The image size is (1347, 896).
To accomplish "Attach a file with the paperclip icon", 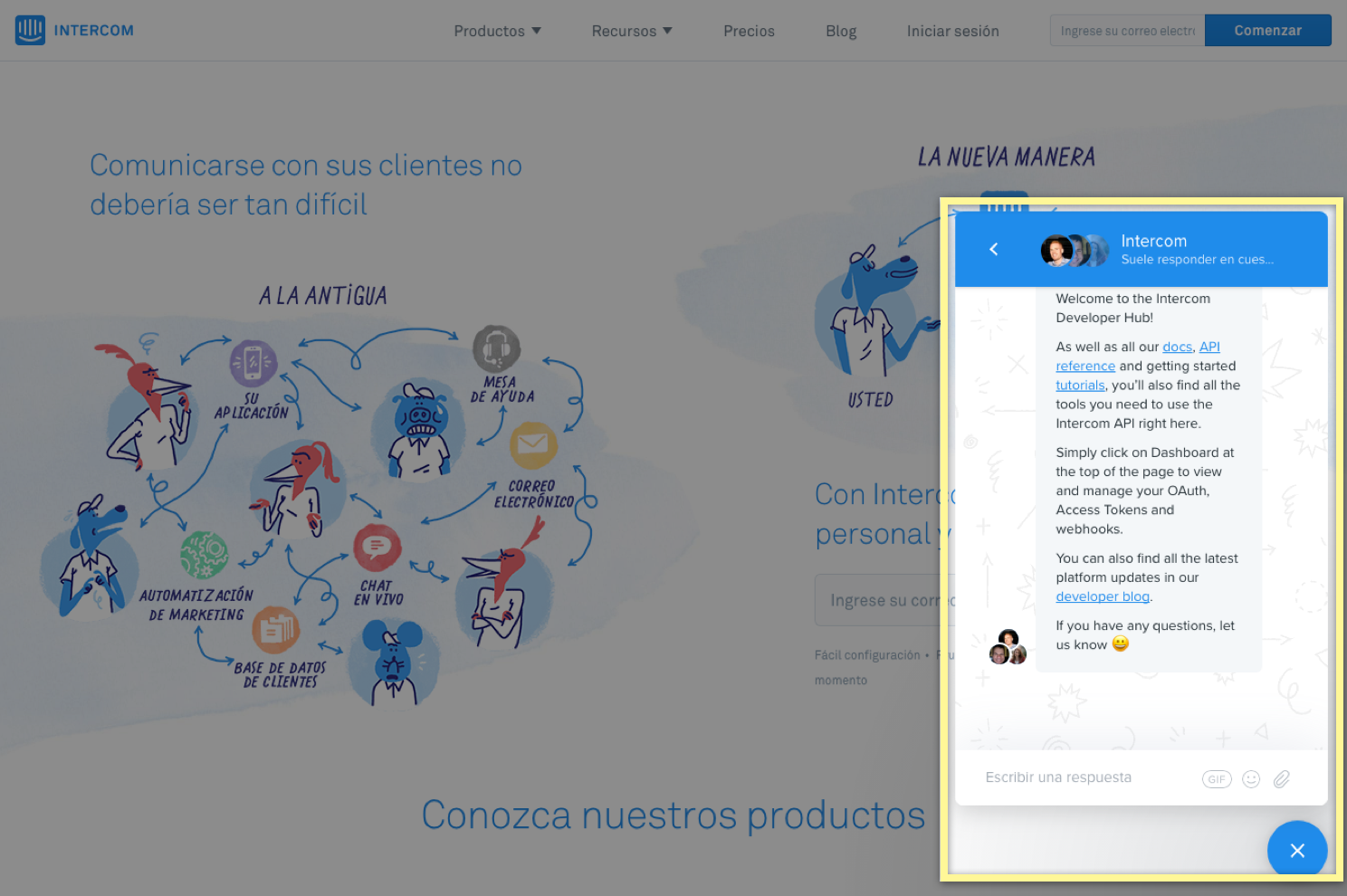I will click(1282, 779).
